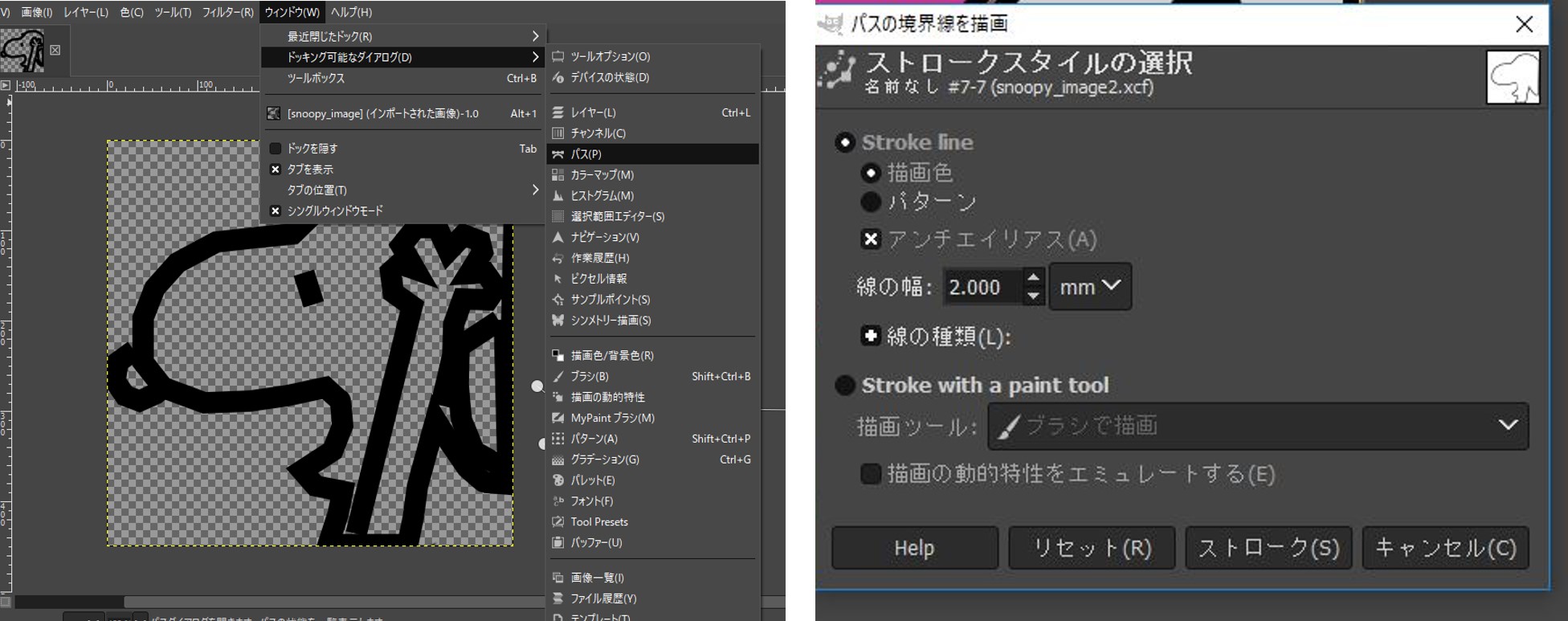Open the mm unit dropdown
The width and height of the screenshot is (1568, 621).
1090,286
